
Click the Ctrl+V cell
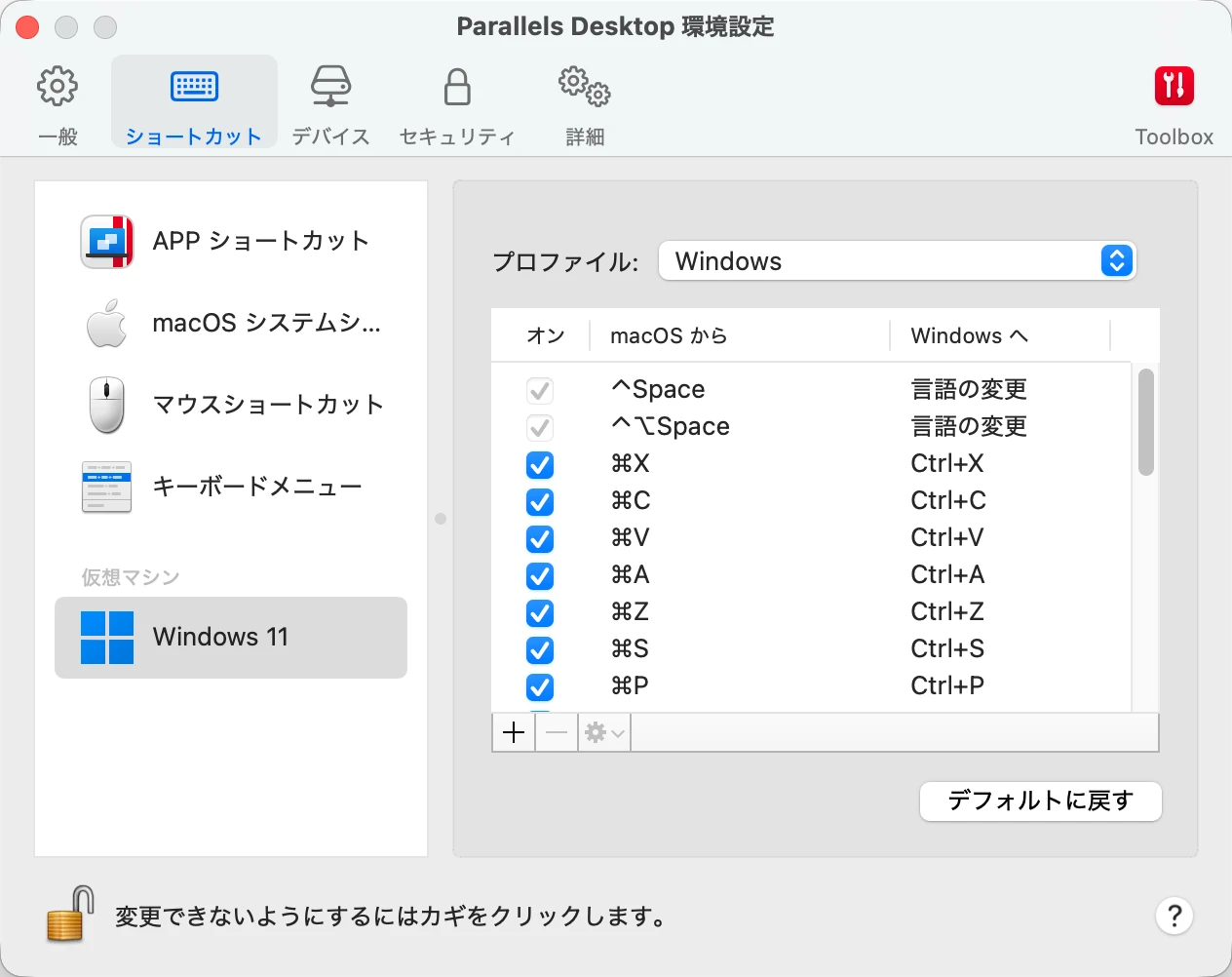click(947, 538)
